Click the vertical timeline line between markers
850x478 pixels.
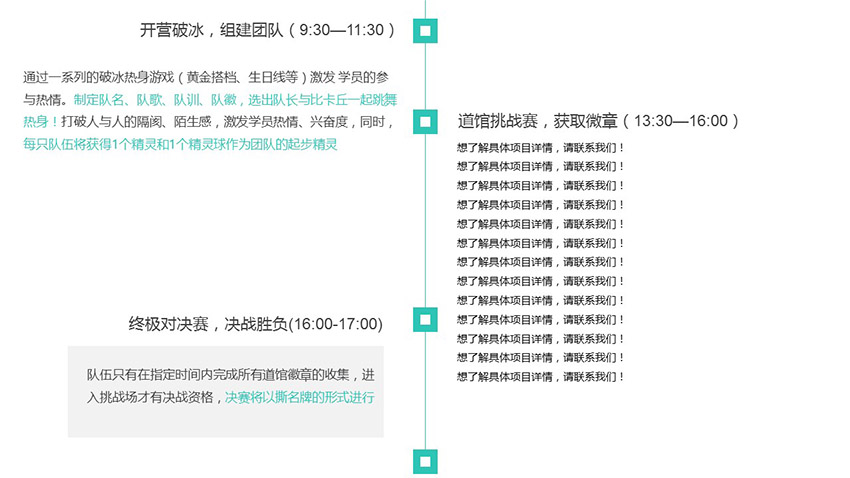click(x=426, y=220)
